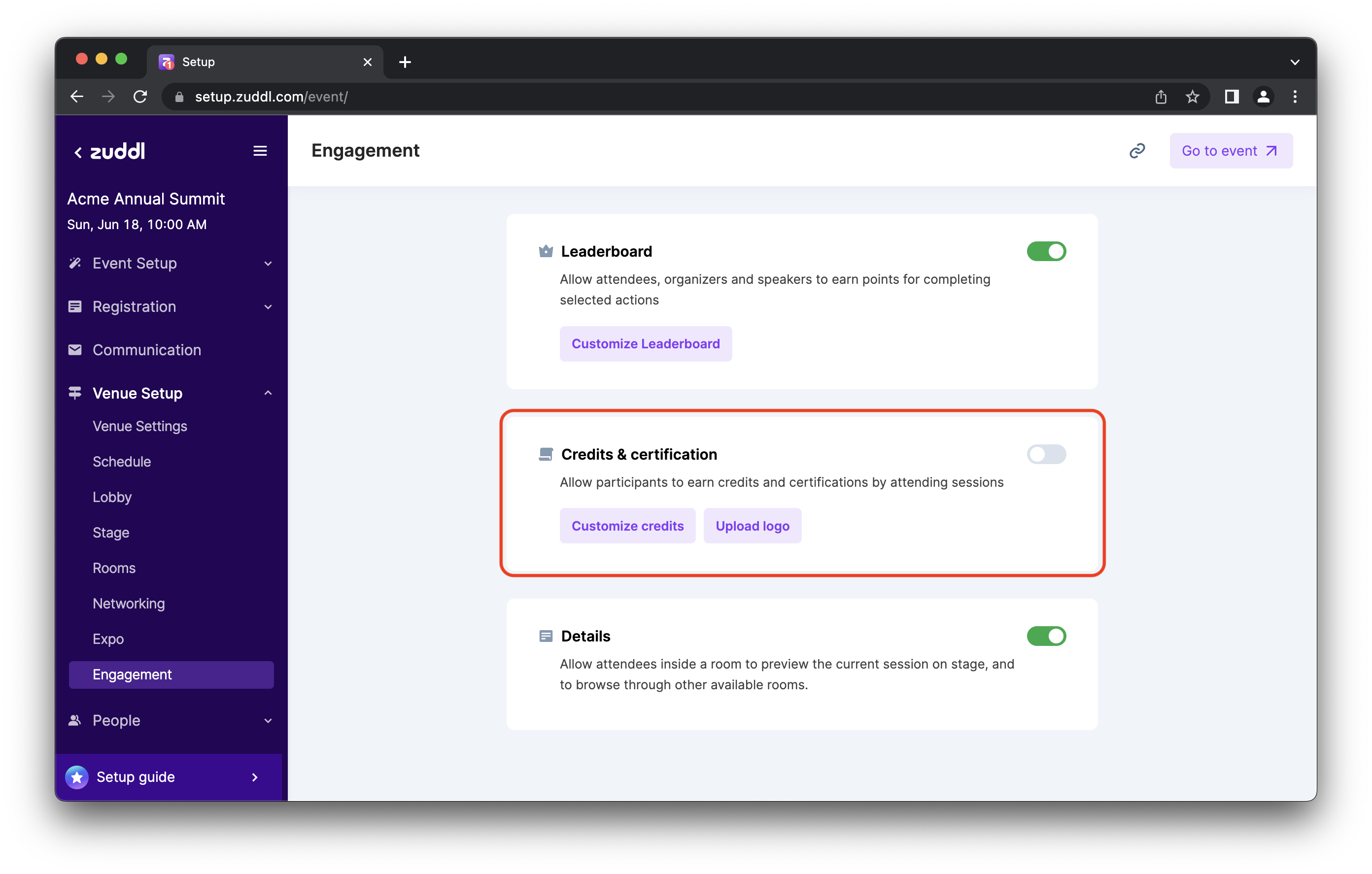The height and width of the screenshot is (874, 1372).
Task: Click the Customize credits button
Action: (x=627, y=525)
